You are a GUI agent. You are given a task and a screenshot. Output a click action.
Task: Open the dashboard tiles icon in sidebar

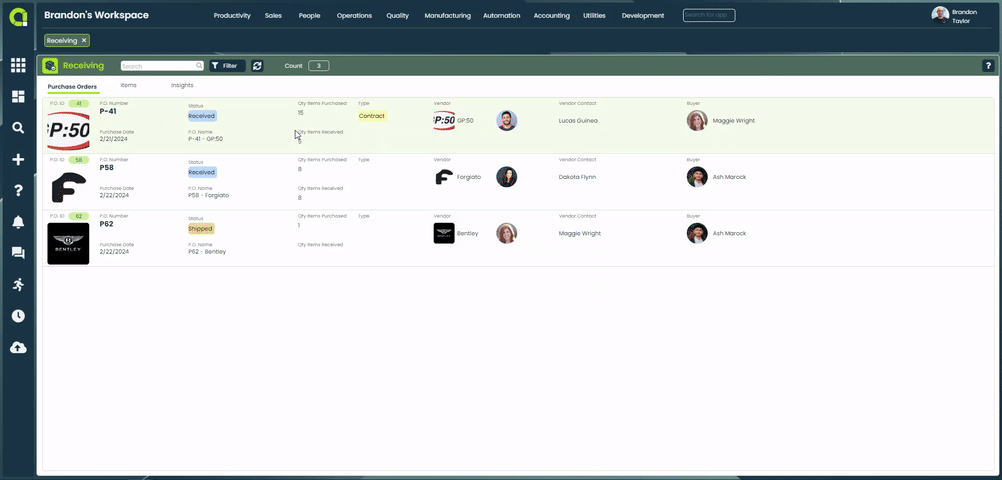tap(18, 97)
